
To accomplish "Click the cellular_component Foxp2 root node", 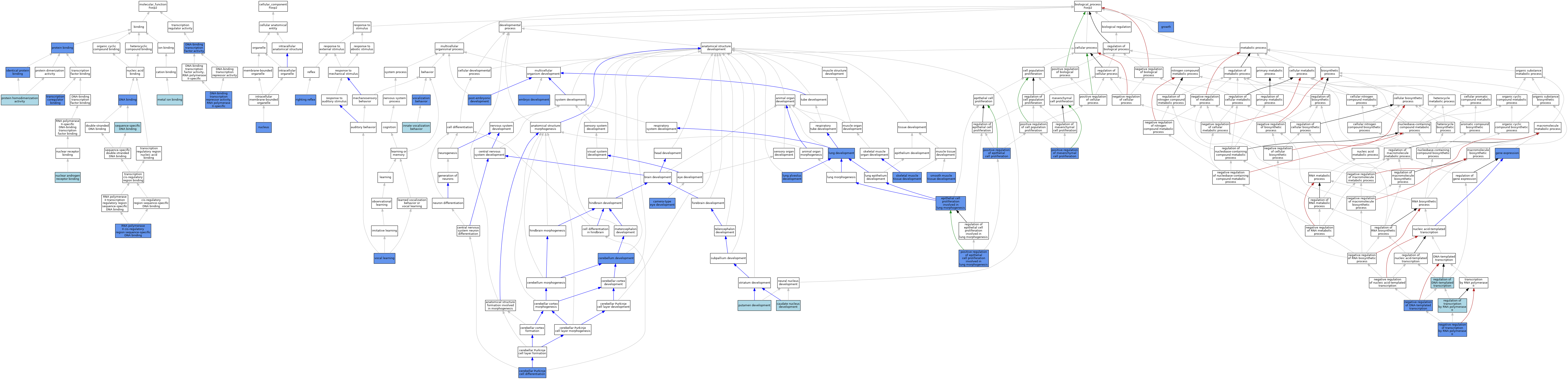I will (x=273, y=6).
